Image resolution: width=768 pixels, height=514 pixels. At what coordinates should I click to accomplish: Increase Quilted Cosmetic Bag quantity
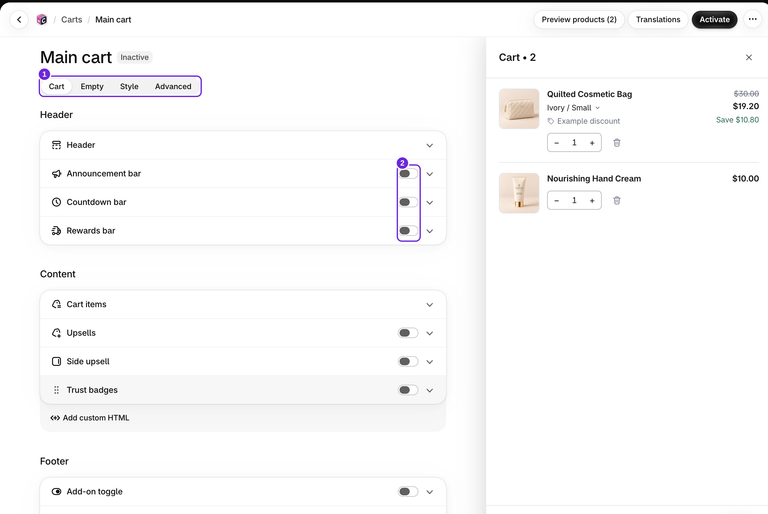click(x=592, y=143)
